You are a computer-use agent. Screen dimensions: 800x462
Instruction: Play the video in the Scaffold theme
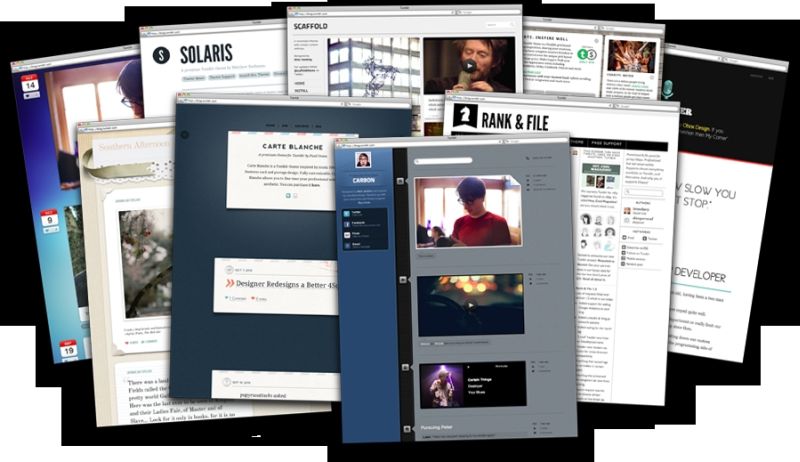coord(468,66)
